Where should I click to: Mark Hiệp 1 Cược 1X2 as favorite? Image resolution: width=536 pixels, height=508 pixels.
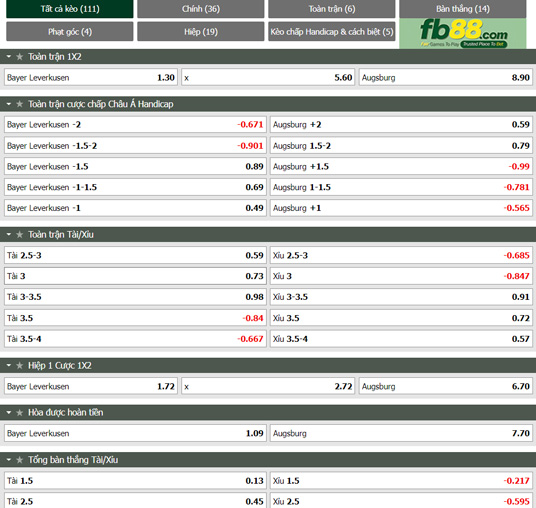click(19, 365)
